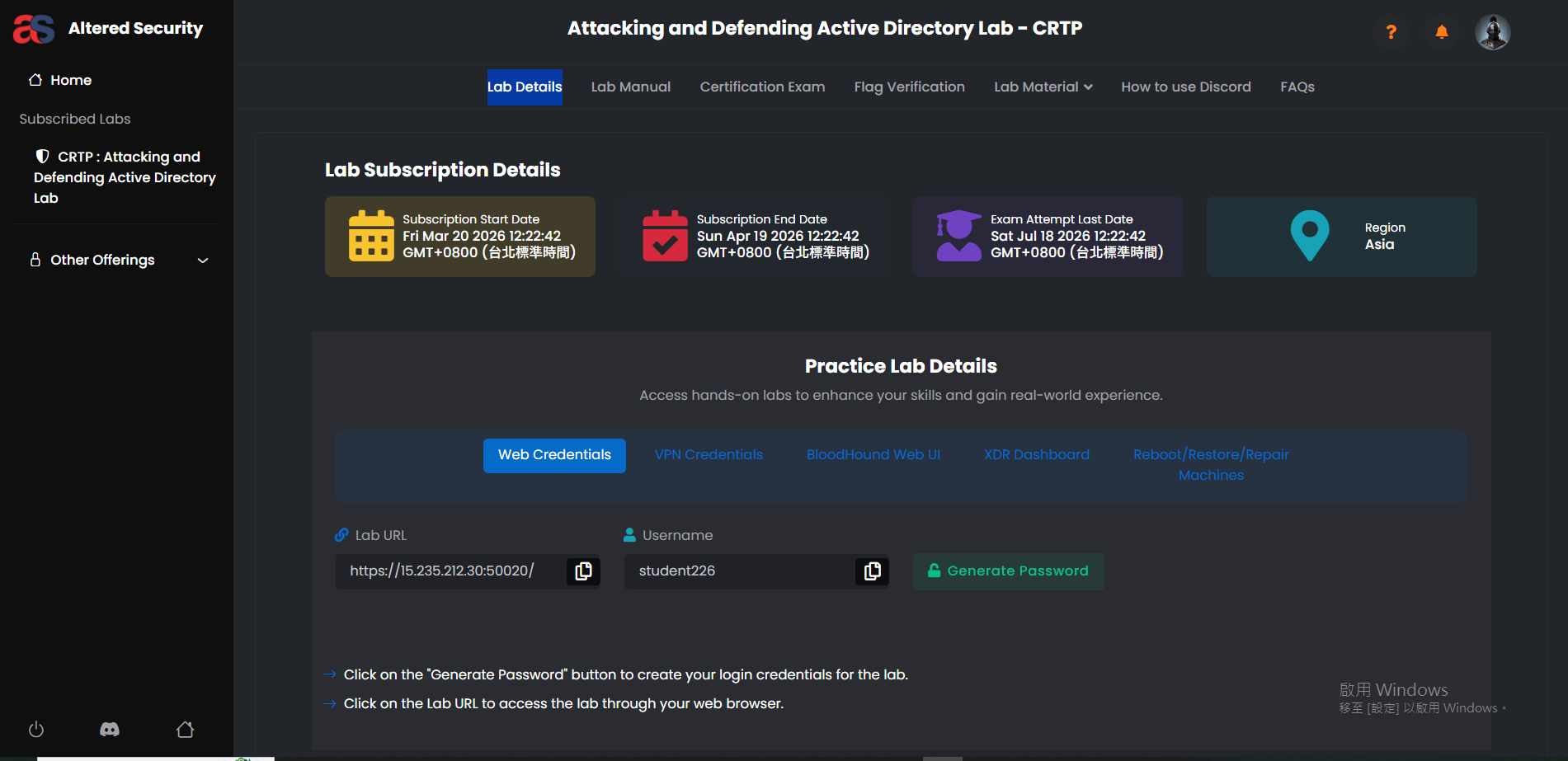1568x761 pixels.
Task: Copy the username student226 with copy icon
Action: 872,571
